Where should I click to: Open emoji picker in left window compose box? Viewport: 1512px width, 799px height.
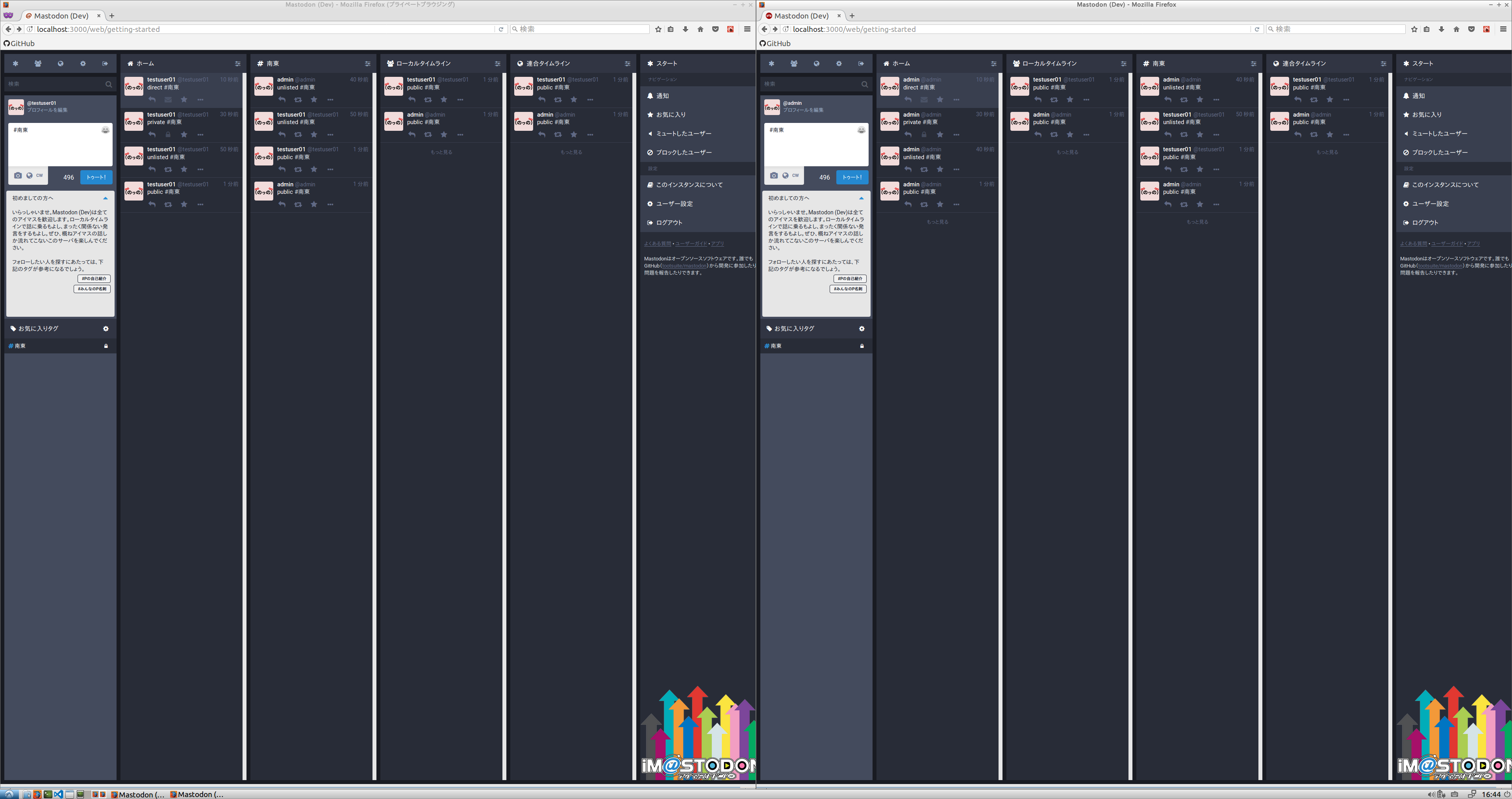coord(105,130)
